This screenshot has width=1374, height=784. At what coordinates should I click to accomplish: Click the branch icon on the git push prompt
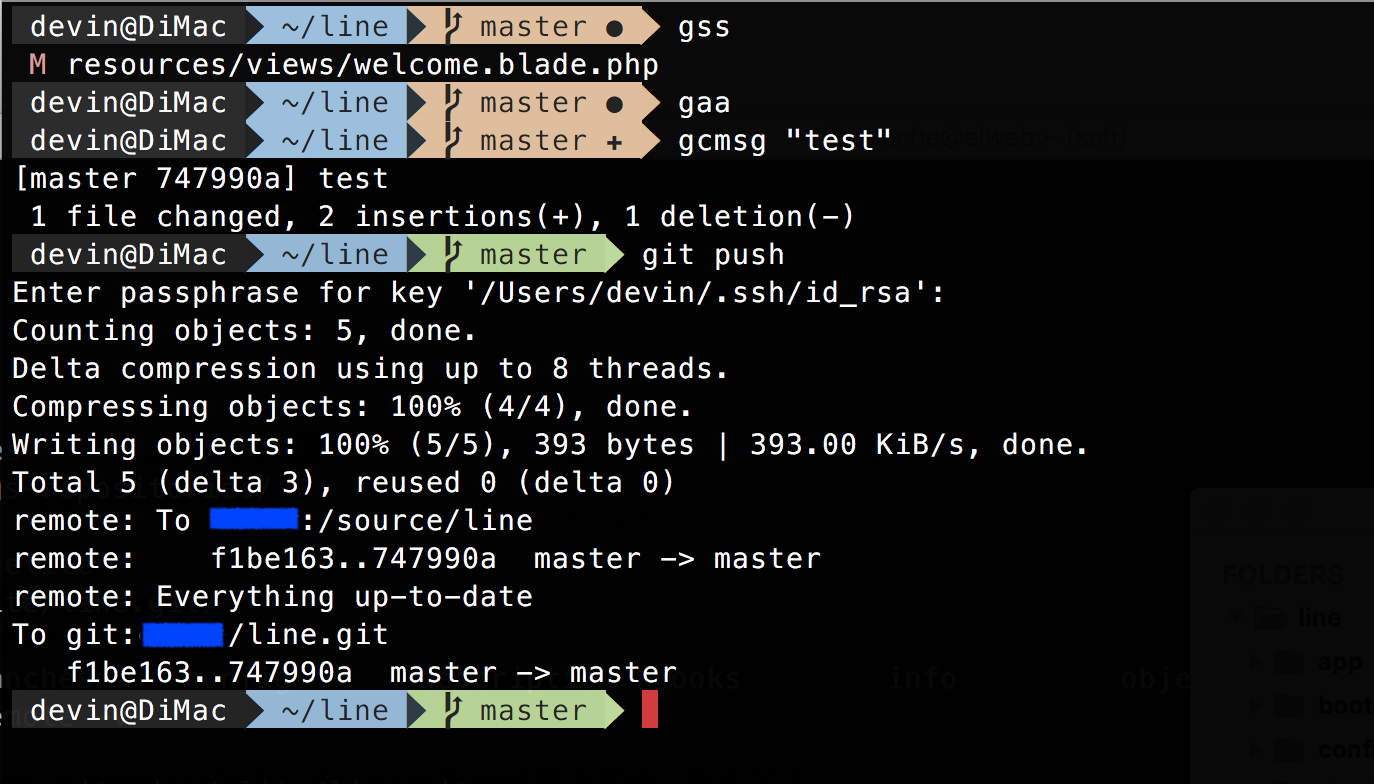click(x=452, y=254)
